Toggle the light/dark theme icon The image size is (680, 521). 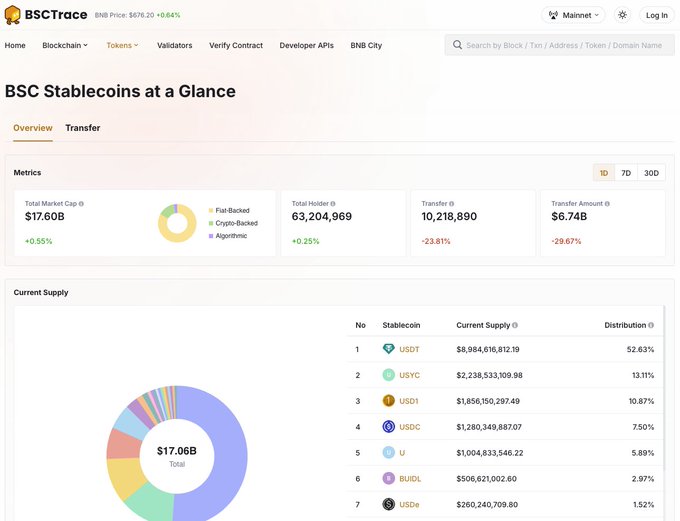(x=622, y=15)
